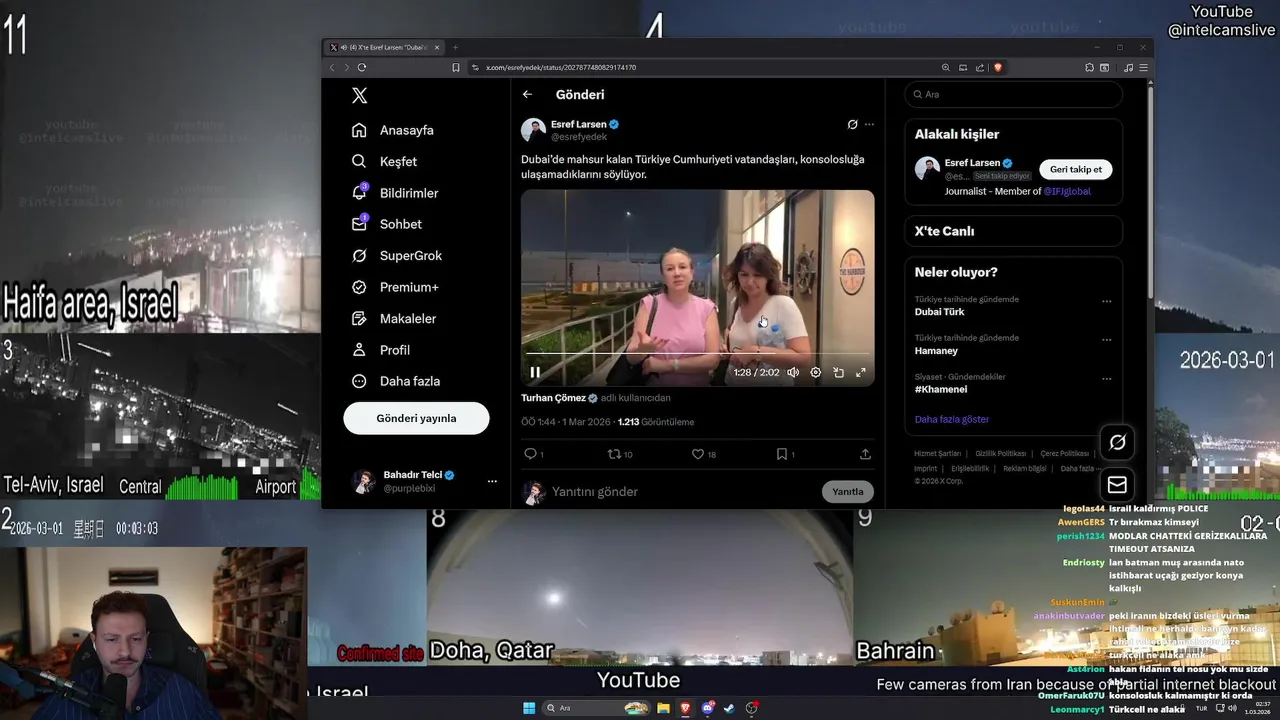Click browser bookmark icon

point(456,67)
